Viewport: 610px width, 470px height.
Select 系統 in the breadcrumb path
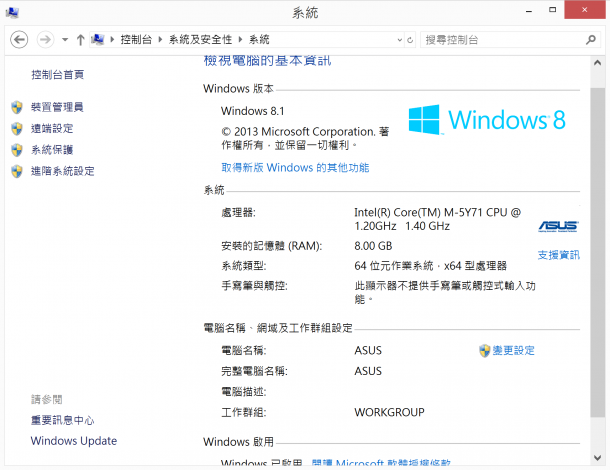coord(259,40)
